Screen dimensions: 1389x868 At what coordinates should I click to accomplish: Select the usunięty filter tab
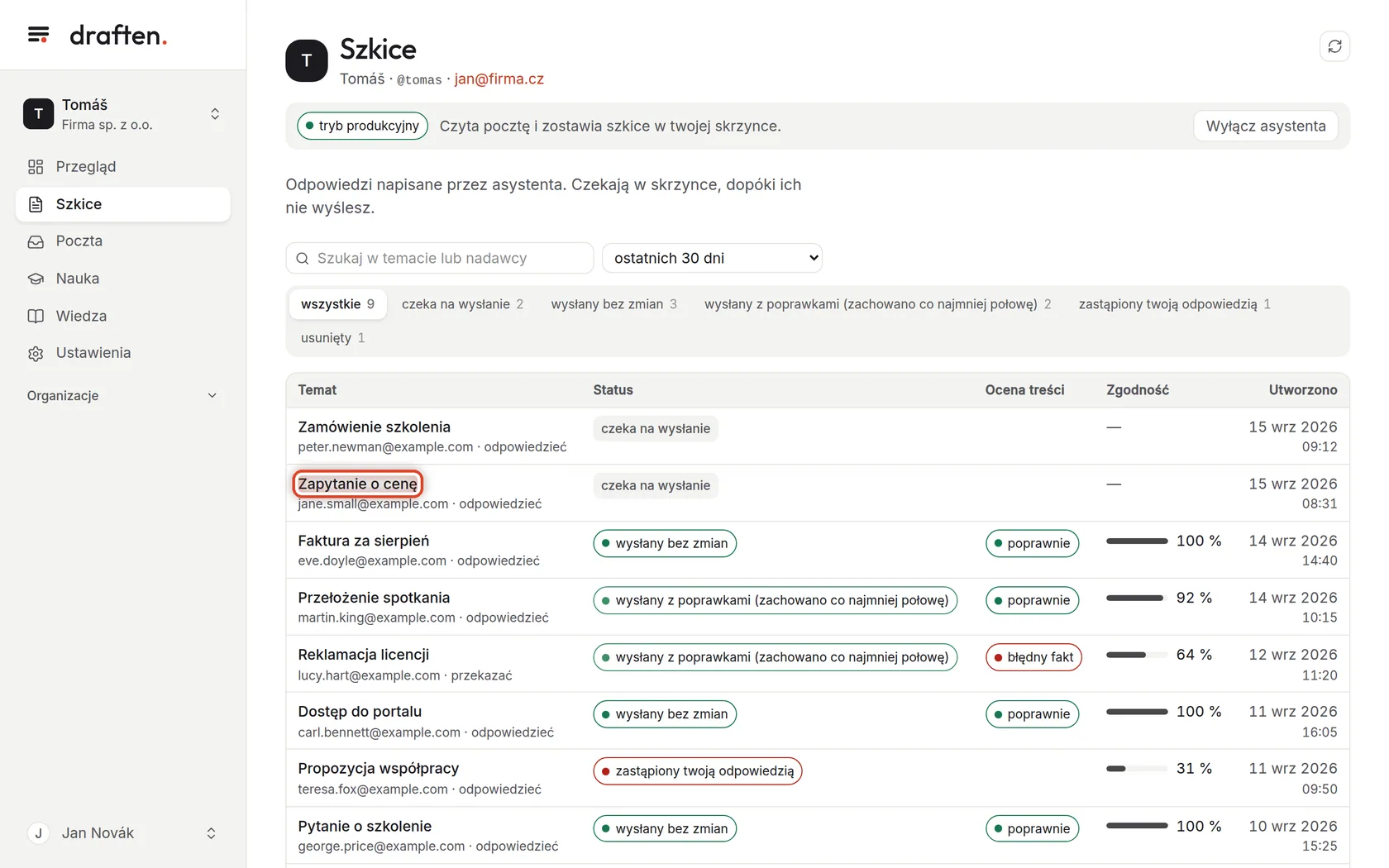point(332,338)
